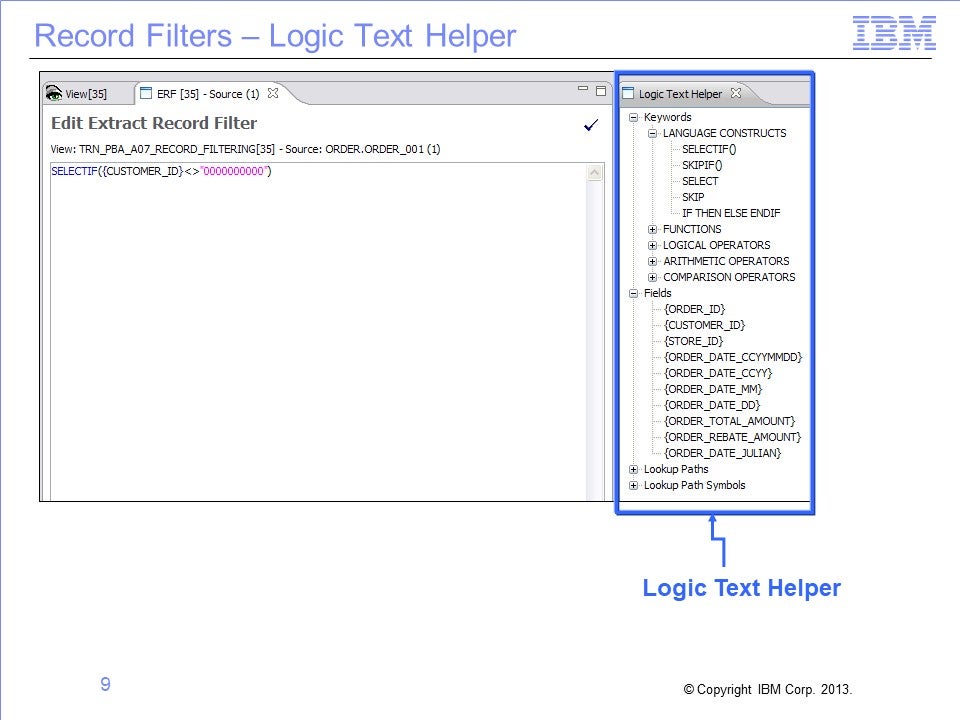This screenshot has height=720, width=960.
Task: Pick the IF THEN ELSE ENDIF construct
Action: coord(731,213)
